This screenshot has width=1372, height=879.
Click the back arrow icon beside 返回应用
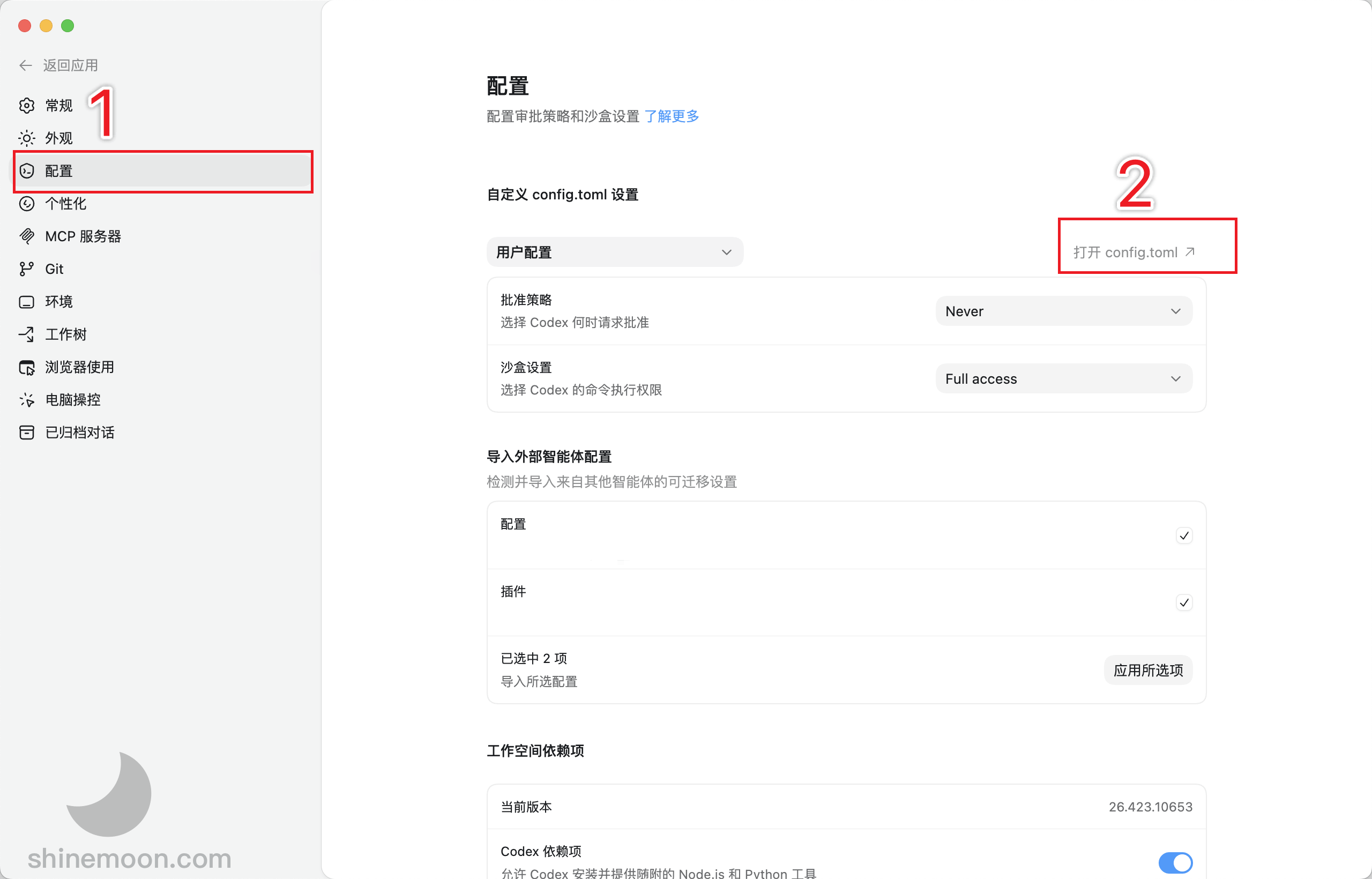[x=26, y=65]
